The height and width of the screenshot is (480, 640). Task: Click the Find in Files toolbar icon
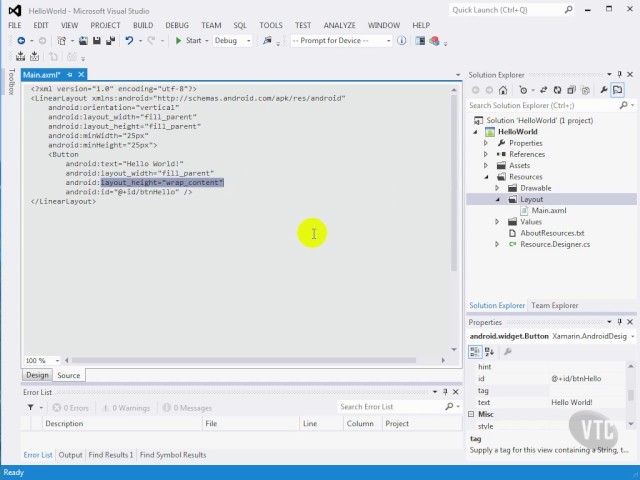pyautogui.click(x=267, y=40)
